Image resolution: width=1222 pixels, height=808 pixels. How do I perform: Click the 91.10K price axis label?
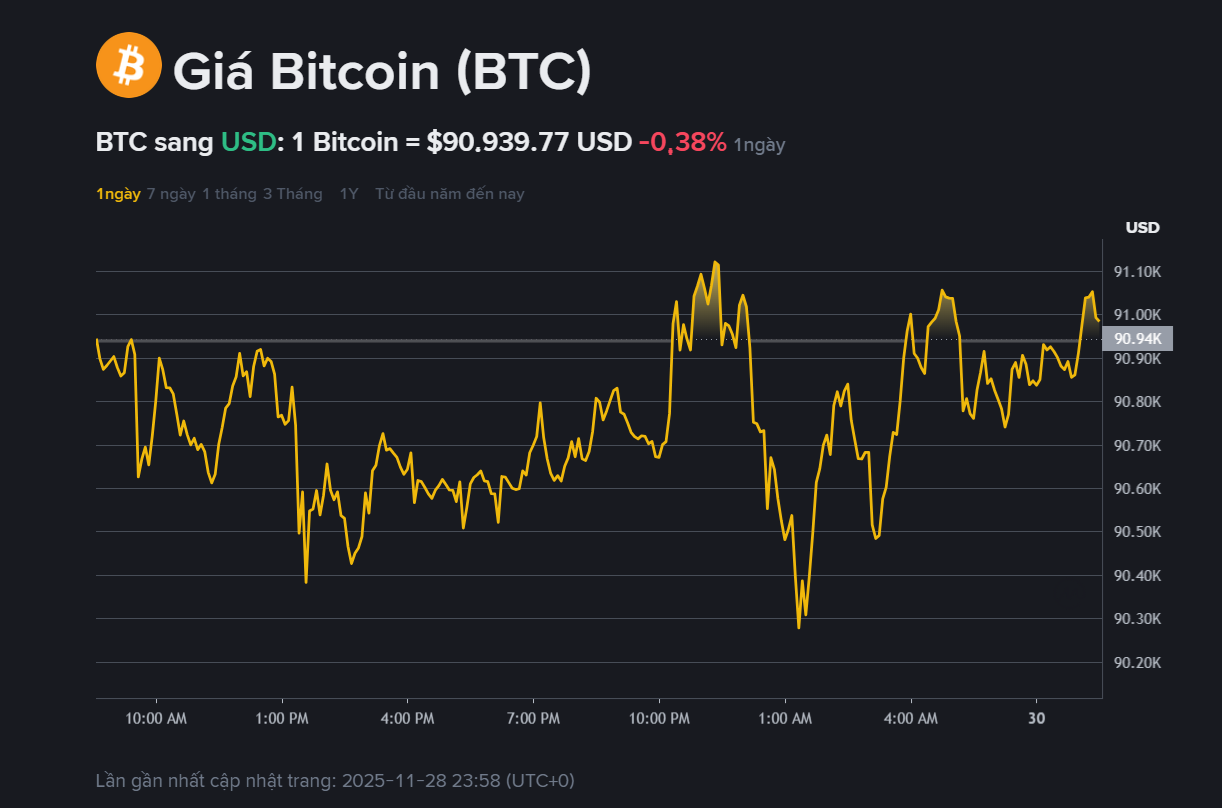[1137, 272]
